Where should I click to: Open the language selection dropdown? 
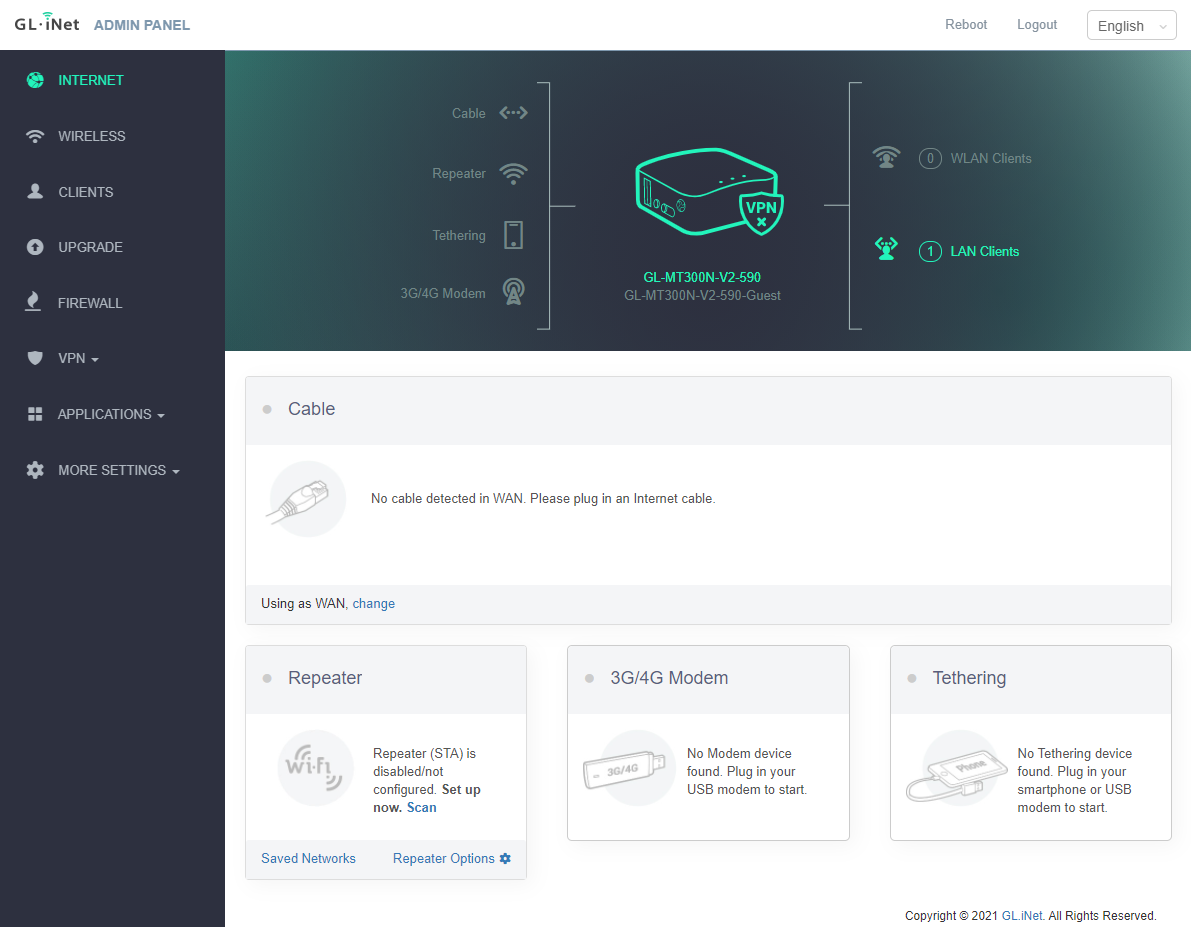(x=1131, y=26)
